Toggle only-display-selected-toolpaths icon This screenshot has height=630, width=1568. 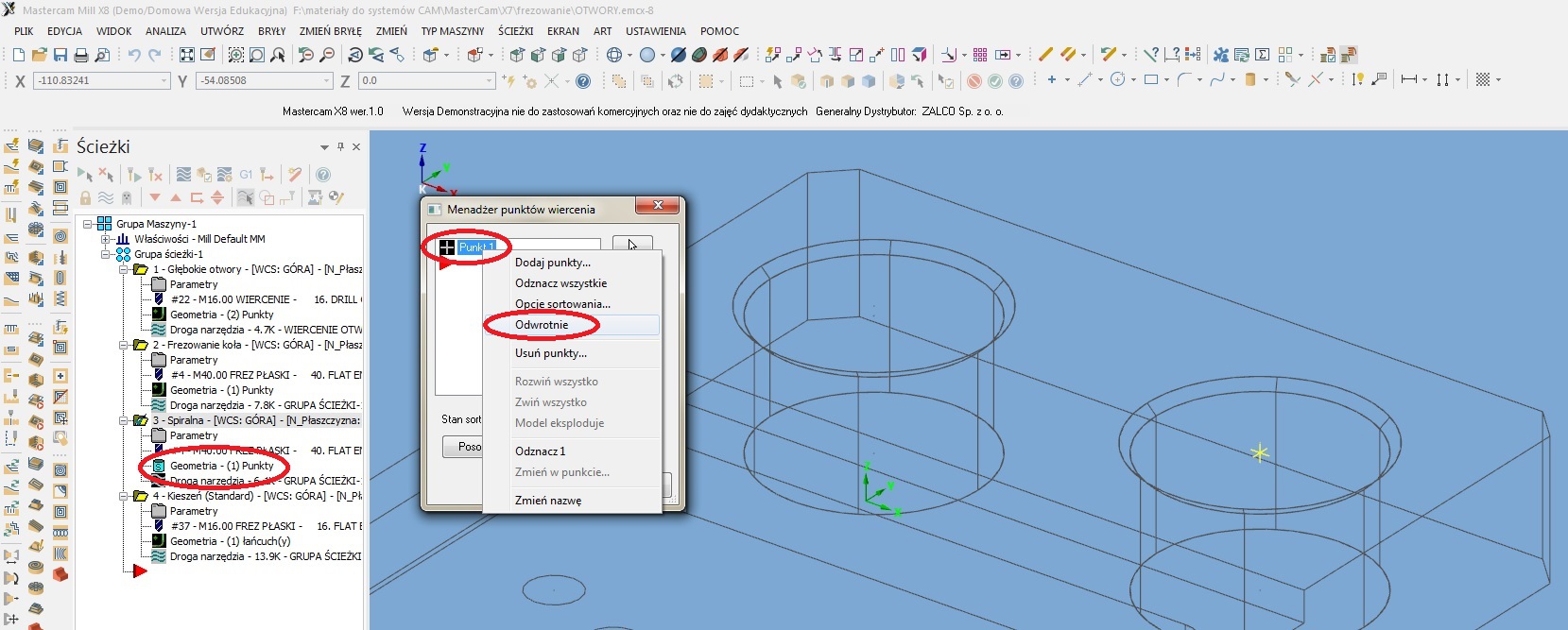(x=245, y=197)
